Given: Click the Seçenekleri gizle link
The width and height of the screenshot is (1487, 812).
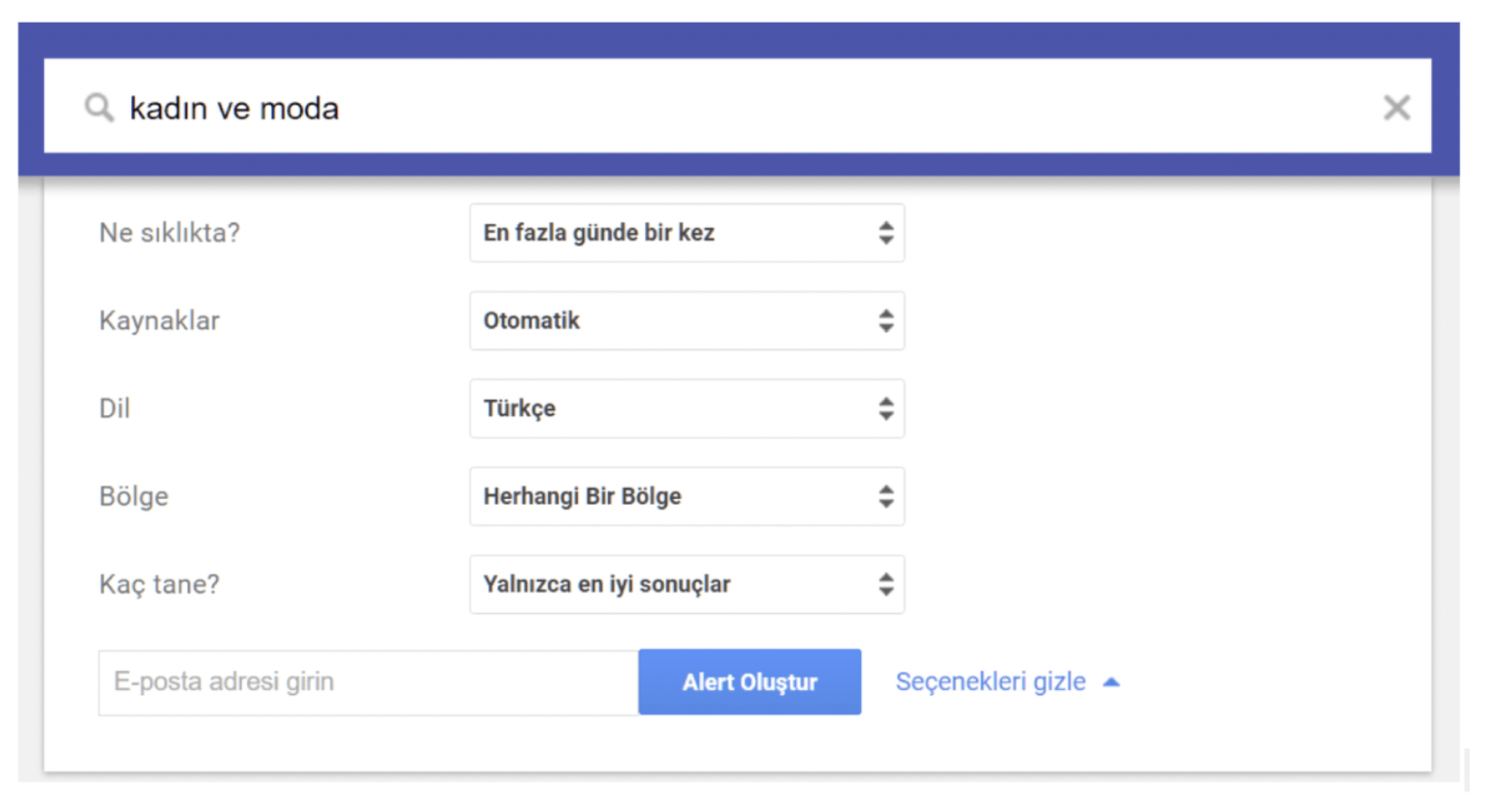Looking at the screenshot, I should (x=990, y=682).
